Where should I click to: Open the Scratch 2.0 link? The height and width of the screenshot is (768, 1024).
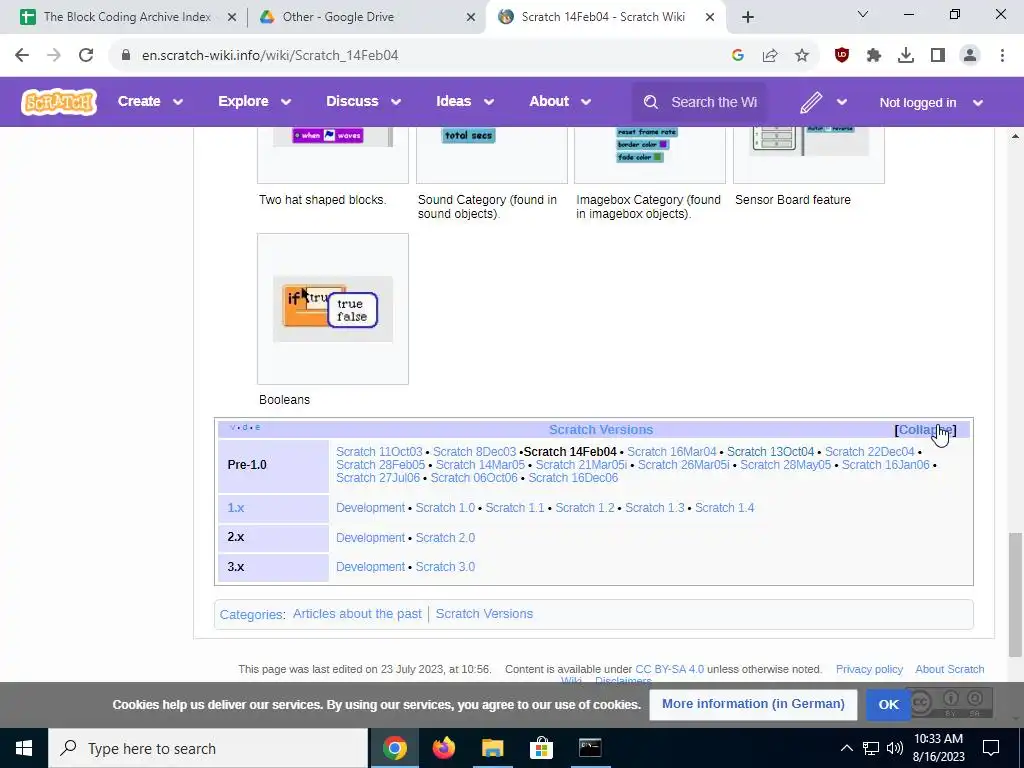coord(445,537)
